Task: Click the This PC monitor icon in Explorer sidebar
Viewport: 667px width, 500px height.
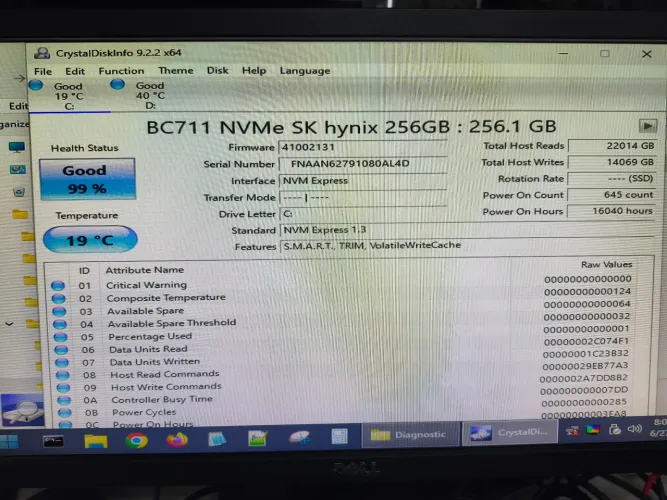Action: [x=17, y=148]
